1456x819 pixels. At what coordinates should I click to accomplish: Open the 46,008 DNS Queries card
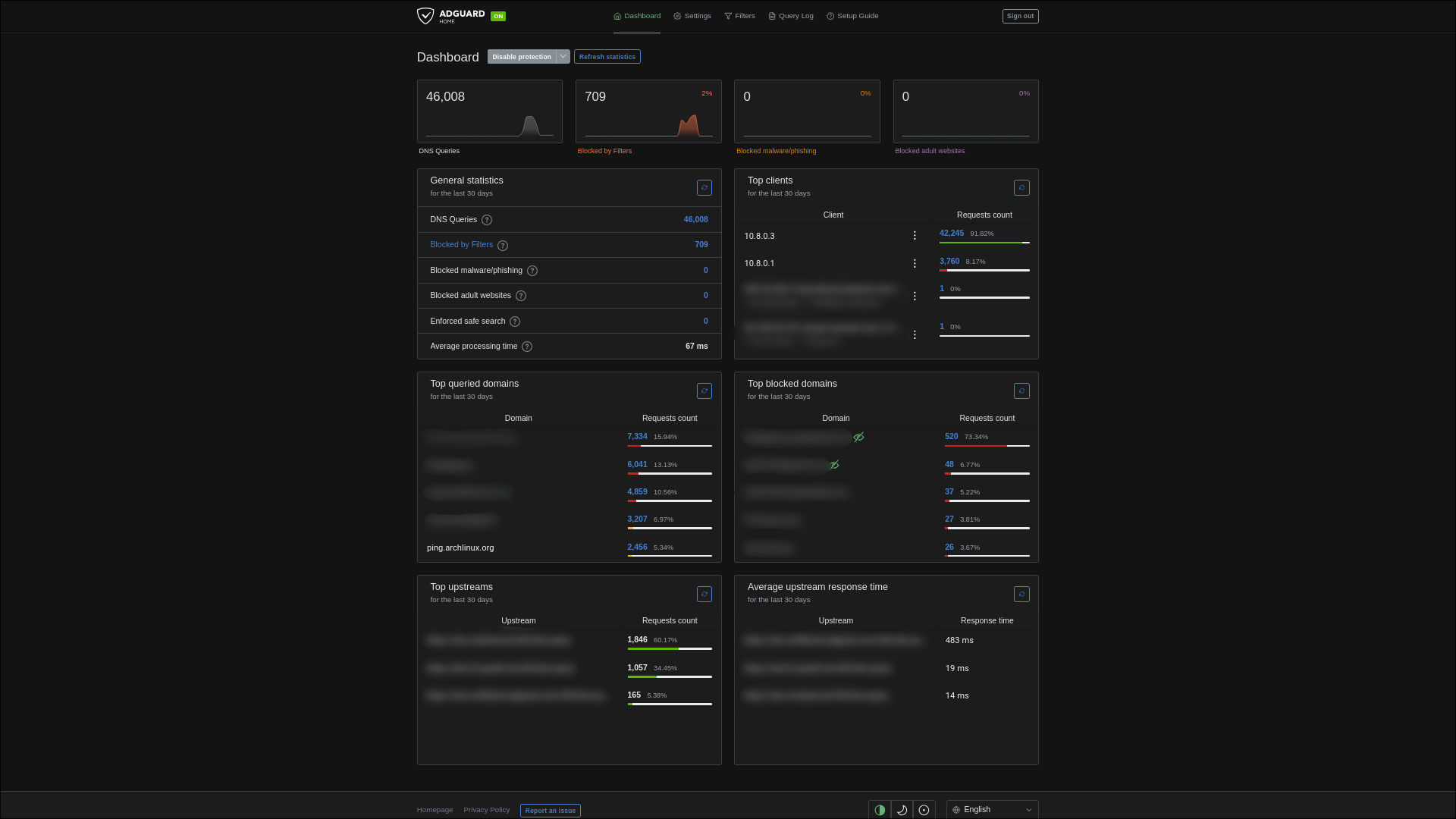(490, 111)
